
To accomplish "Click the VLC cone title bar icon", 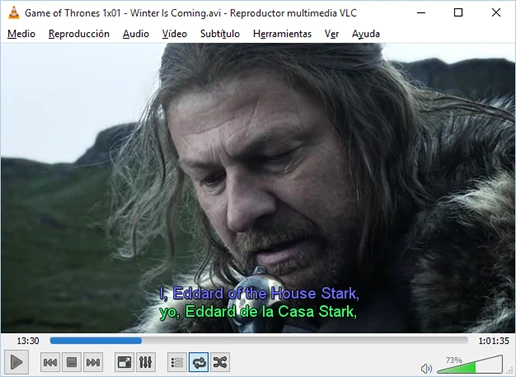I will [14, 13].
